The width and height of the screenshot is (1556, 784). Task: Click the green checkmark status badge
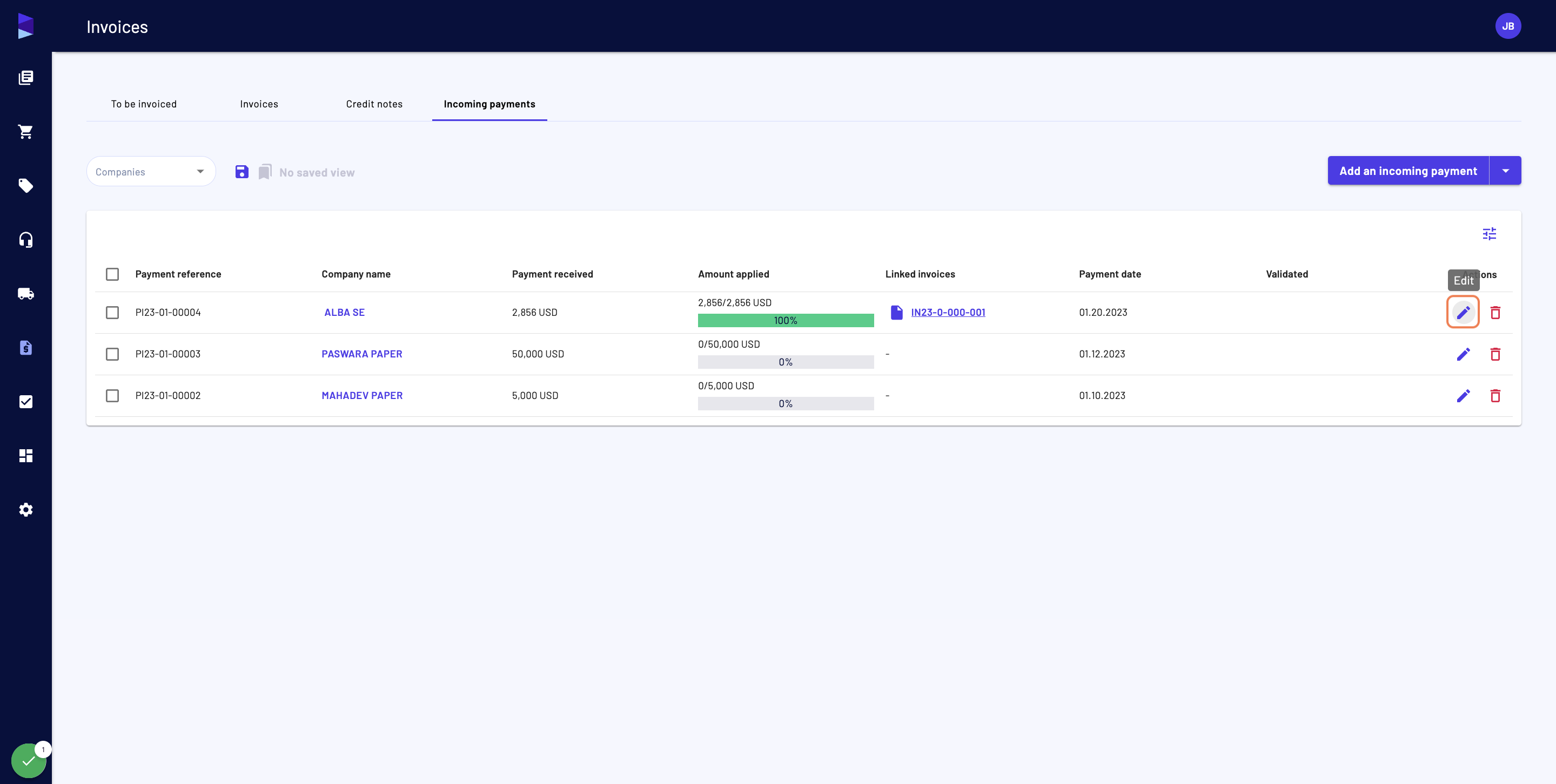[x=29, y=760]
